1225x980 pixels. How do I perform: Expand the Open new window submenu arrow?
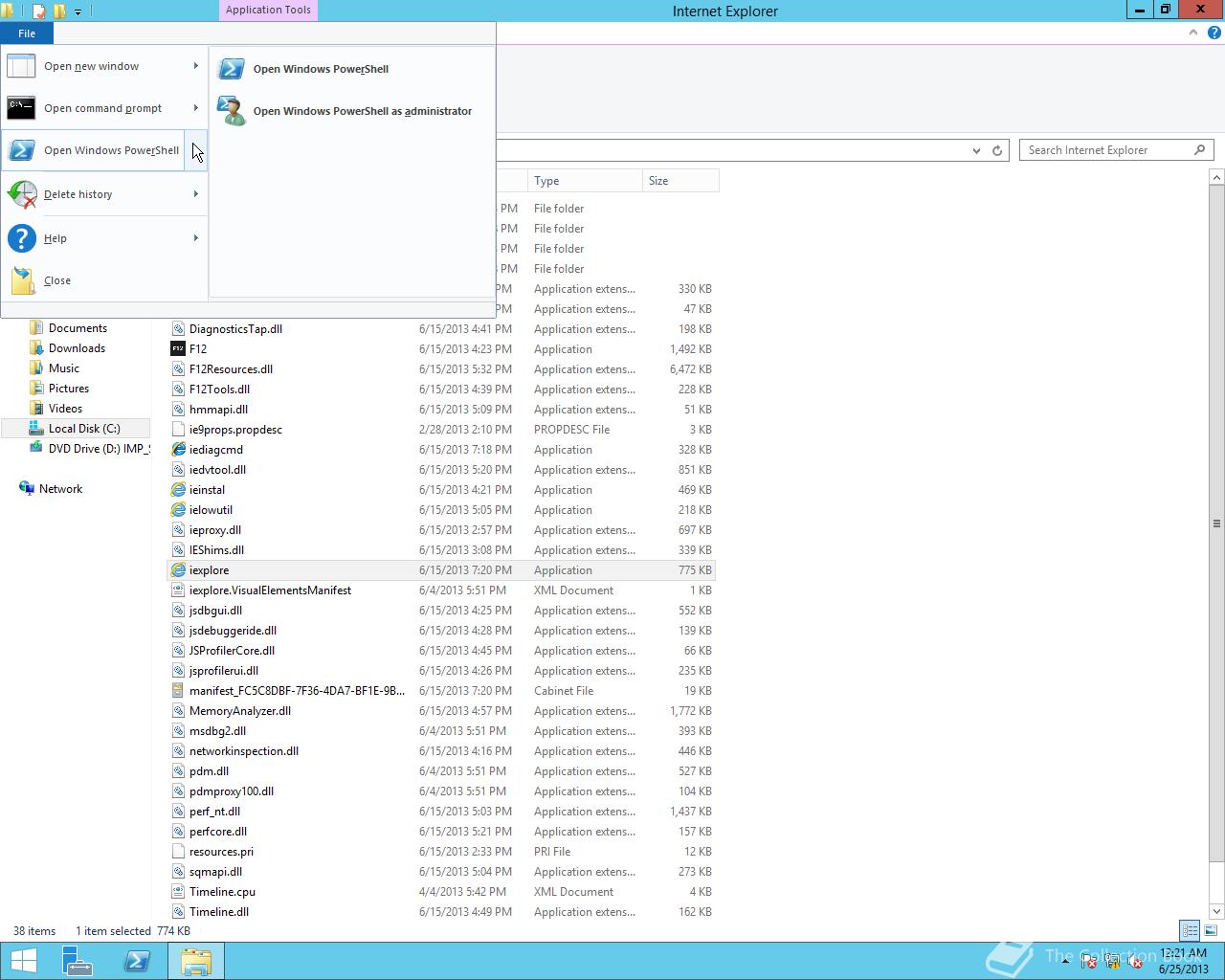(x=195, y=66)
